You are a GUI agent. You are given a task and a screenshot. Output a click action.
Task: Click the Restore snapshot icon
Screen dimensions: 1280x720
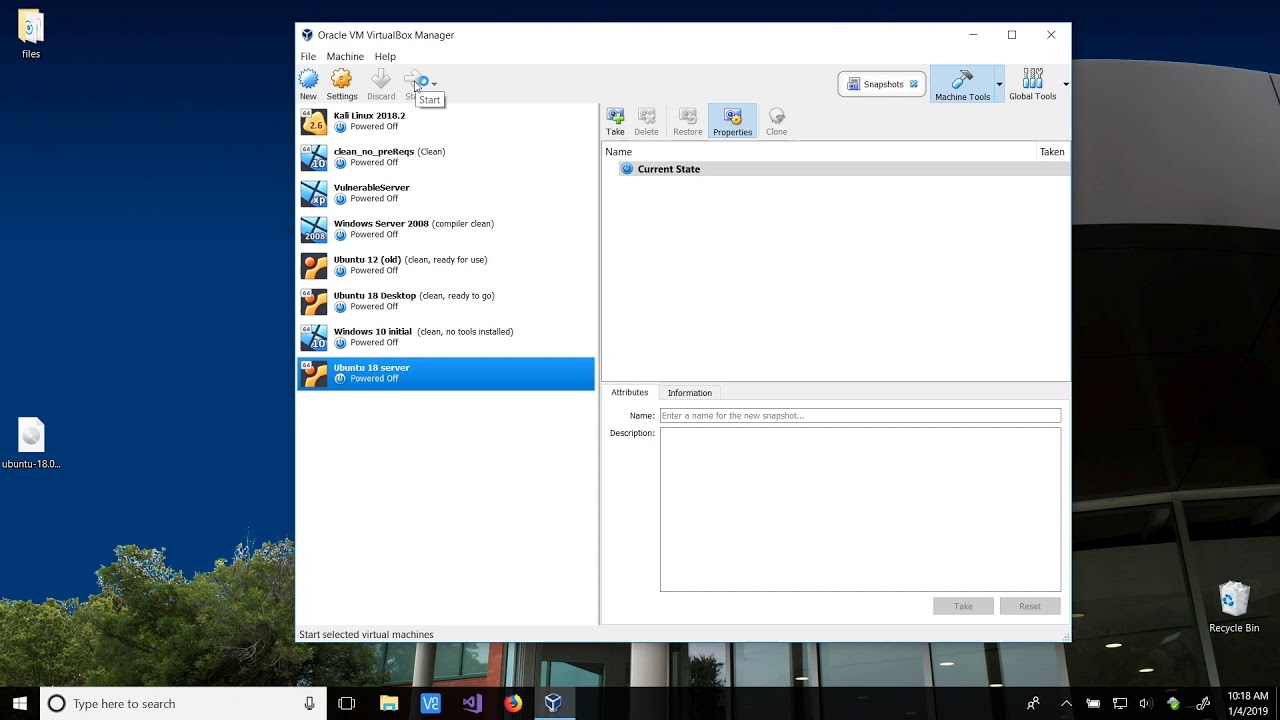tap(688, 121)
